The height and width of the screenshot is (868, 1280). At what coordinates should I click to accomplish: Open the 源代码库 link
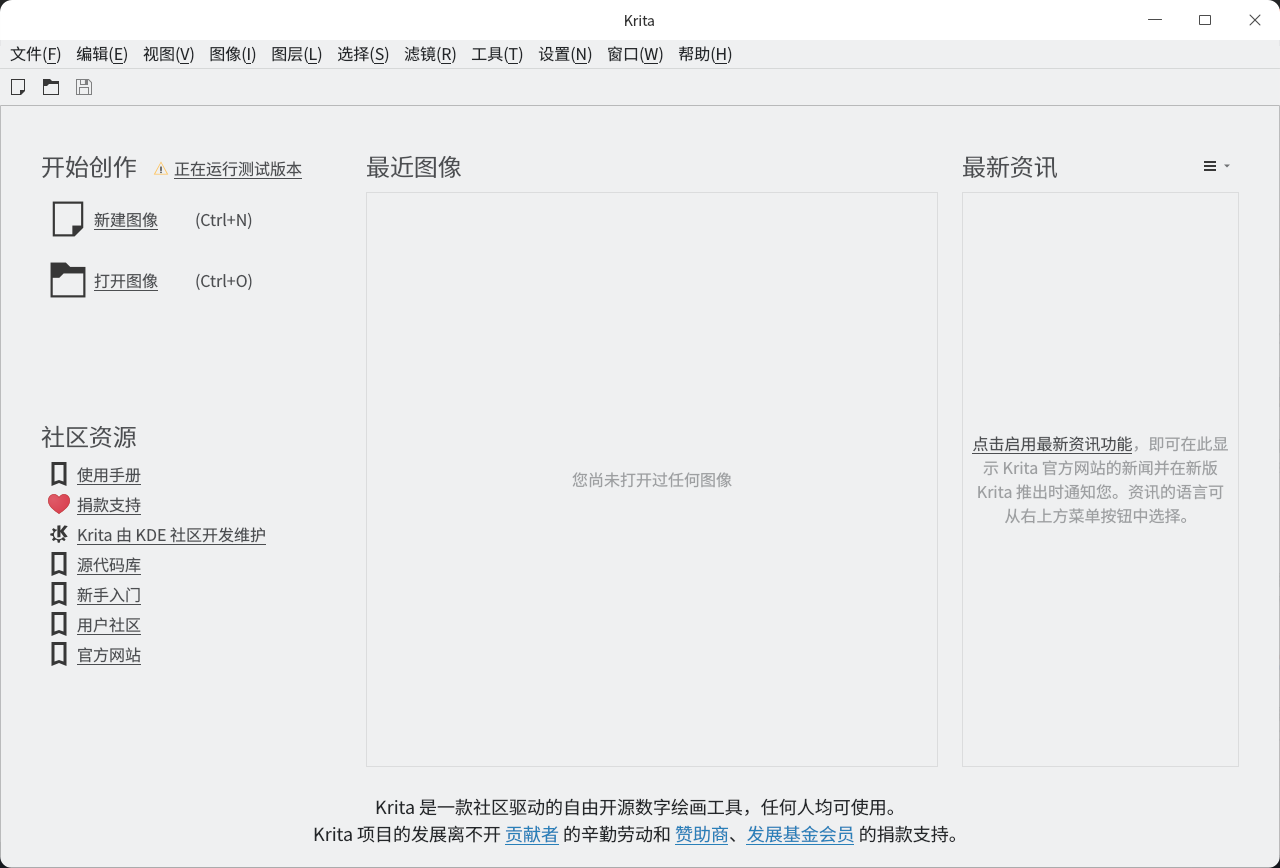tap(109, 565)
